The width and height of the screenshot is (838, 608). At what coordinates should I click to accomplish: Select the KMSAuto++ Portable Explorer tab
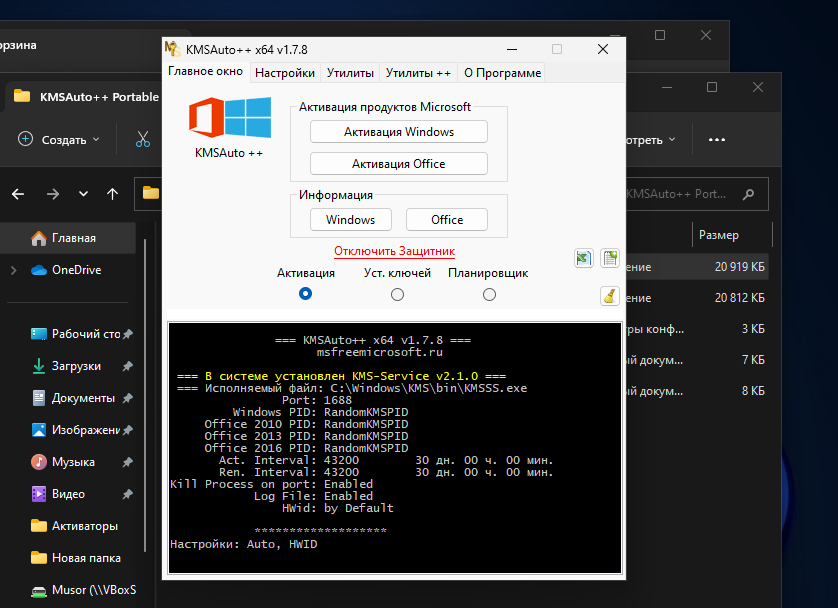(x=86, y=97)
